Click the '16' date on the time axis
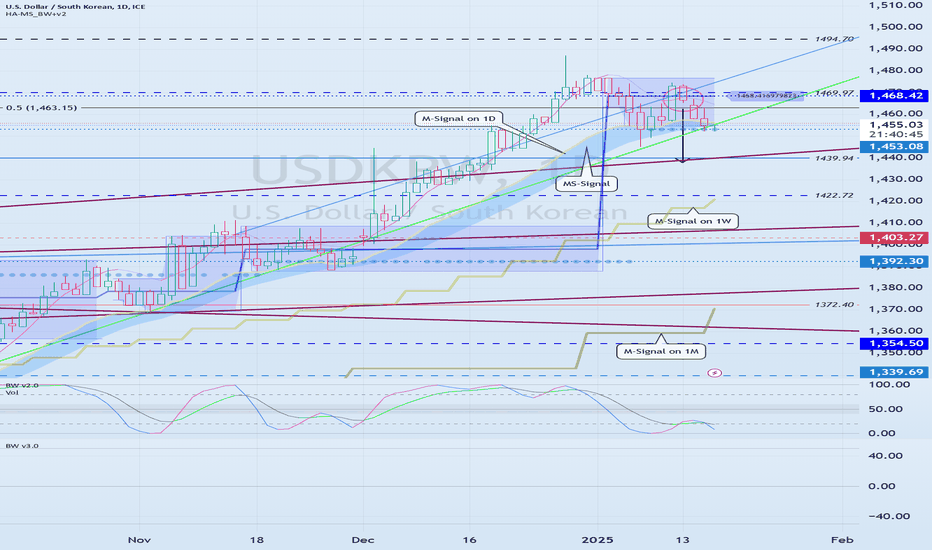This screenshot has height=550, width=932. [x=470, y=540]
